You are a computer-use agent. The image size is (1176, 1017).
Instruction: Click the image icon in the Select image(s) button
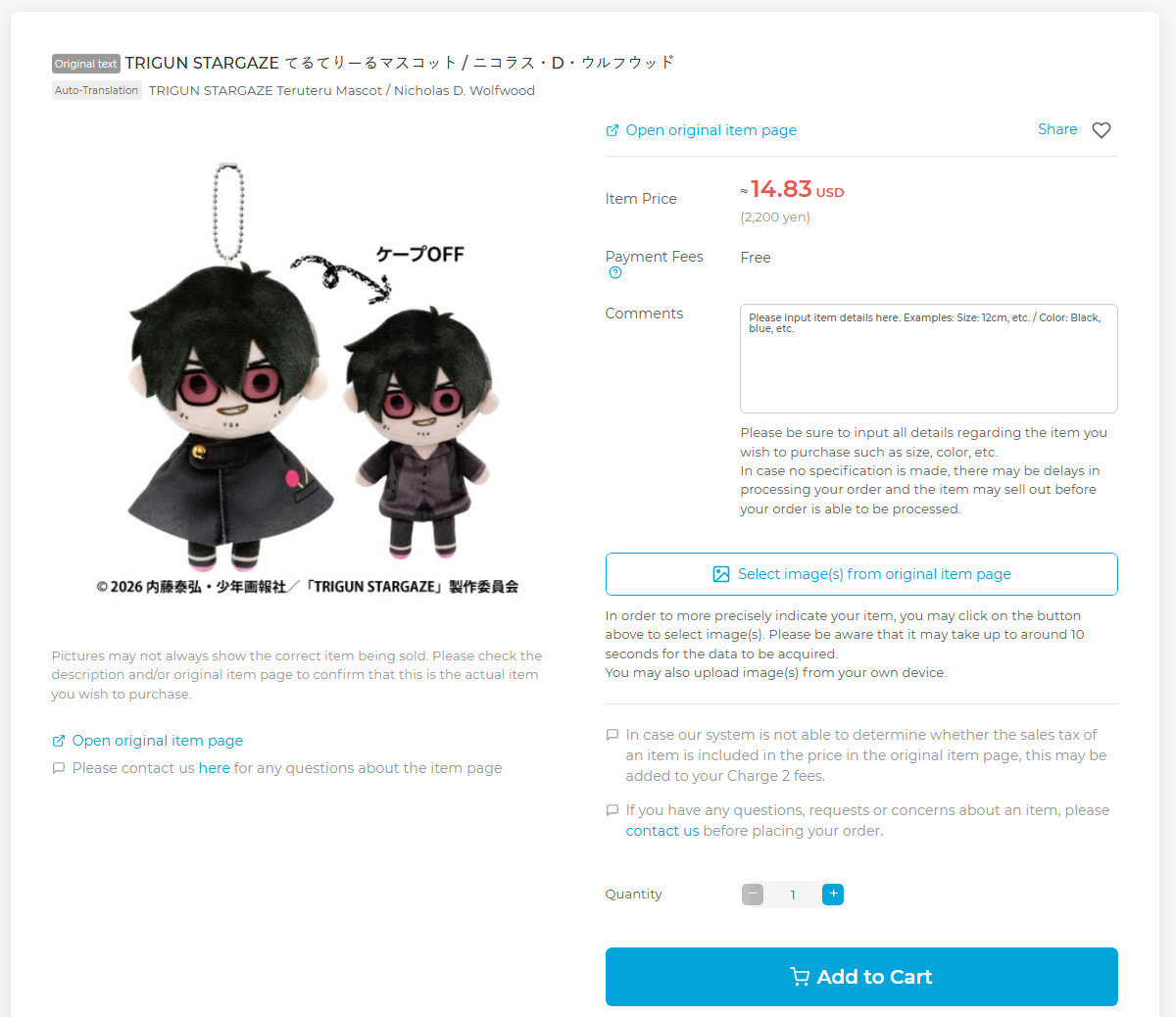pos(721,574)
